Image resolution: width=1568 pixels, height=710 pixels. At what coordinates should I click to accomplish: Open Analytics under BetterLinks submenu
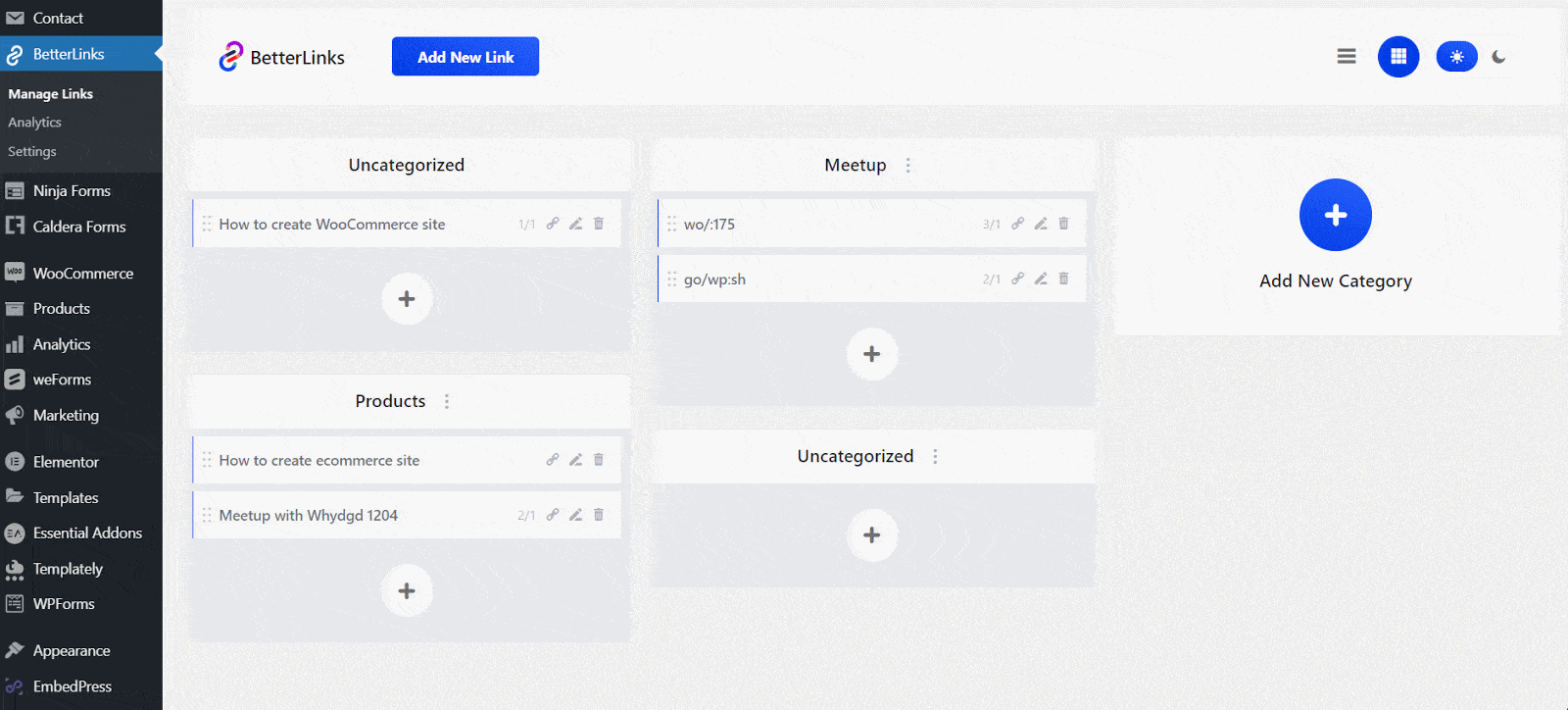point(35,123)
